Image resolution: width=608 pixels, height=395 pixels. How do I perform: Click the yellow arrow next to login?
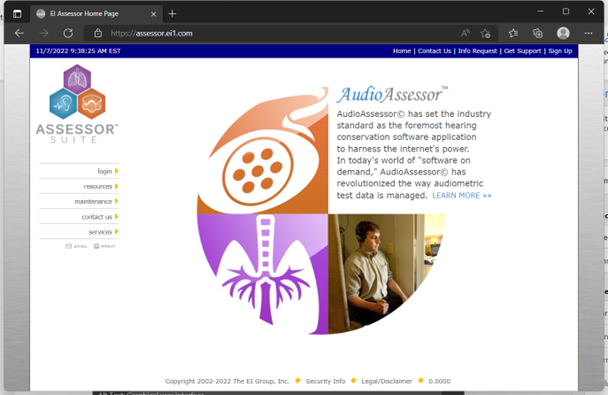(116, 171)
